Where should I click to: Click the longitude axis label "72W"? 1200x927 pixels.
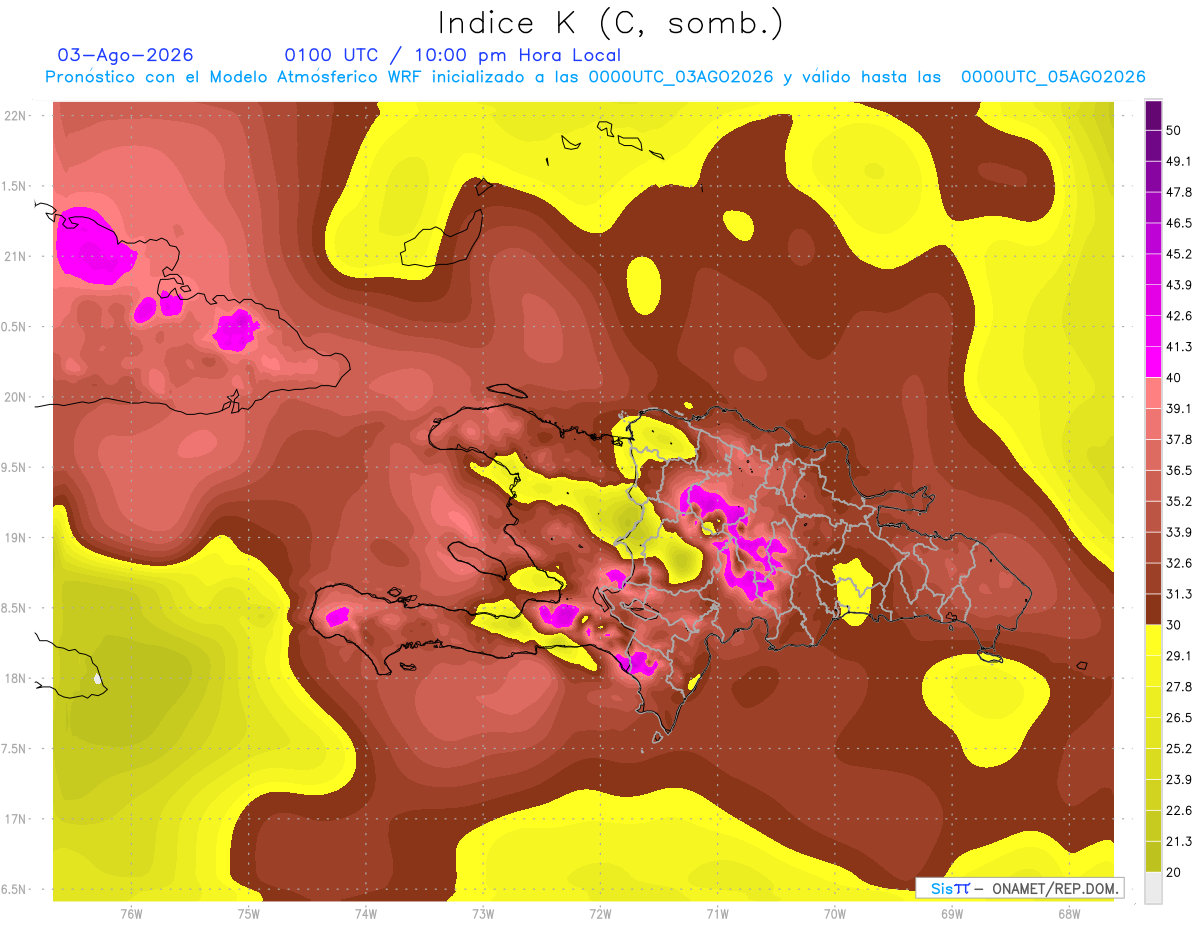click(x=600, y=913)
